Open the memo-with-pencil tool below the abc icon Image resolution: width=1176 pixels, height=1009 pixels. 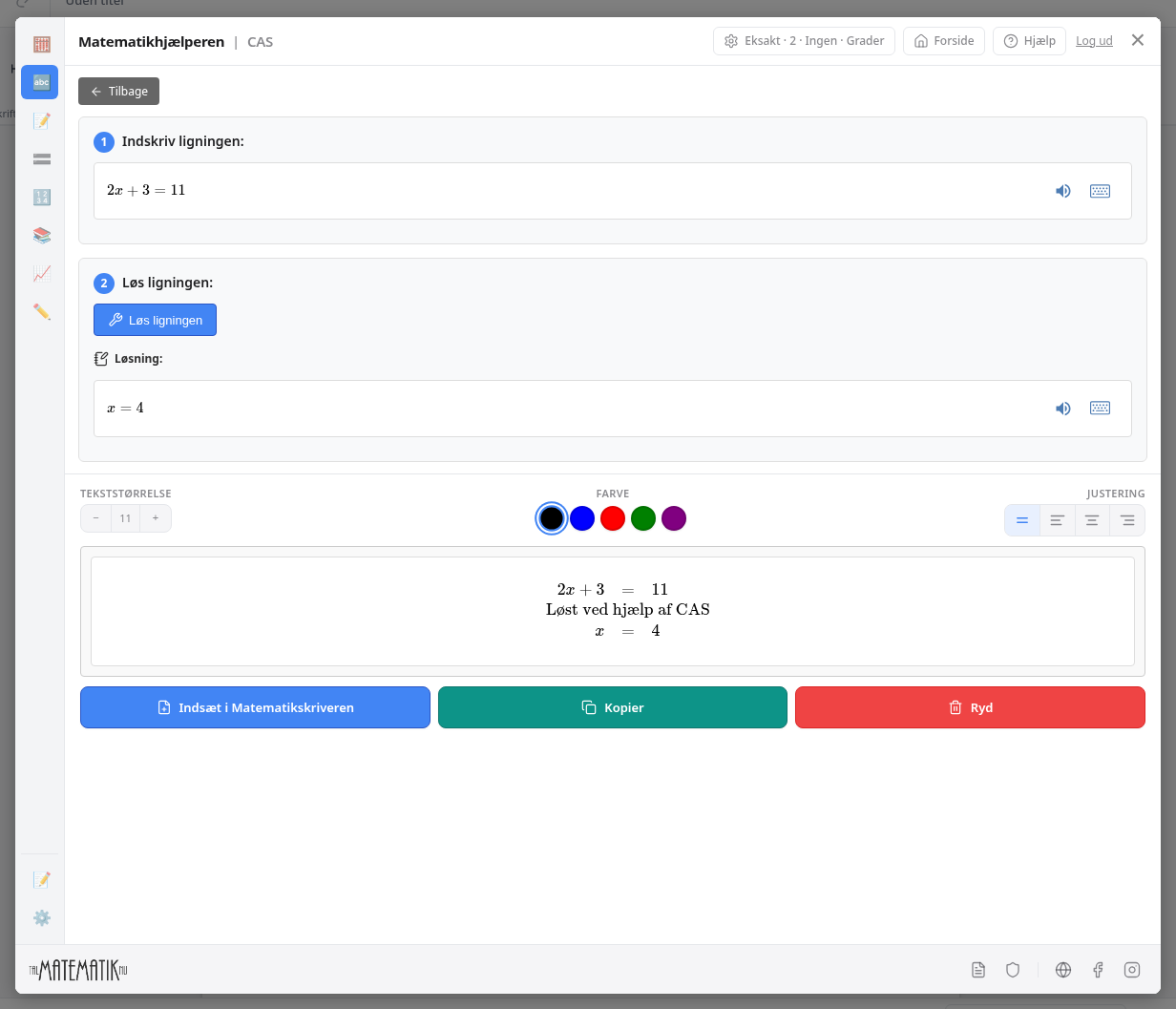pos(41,120)
